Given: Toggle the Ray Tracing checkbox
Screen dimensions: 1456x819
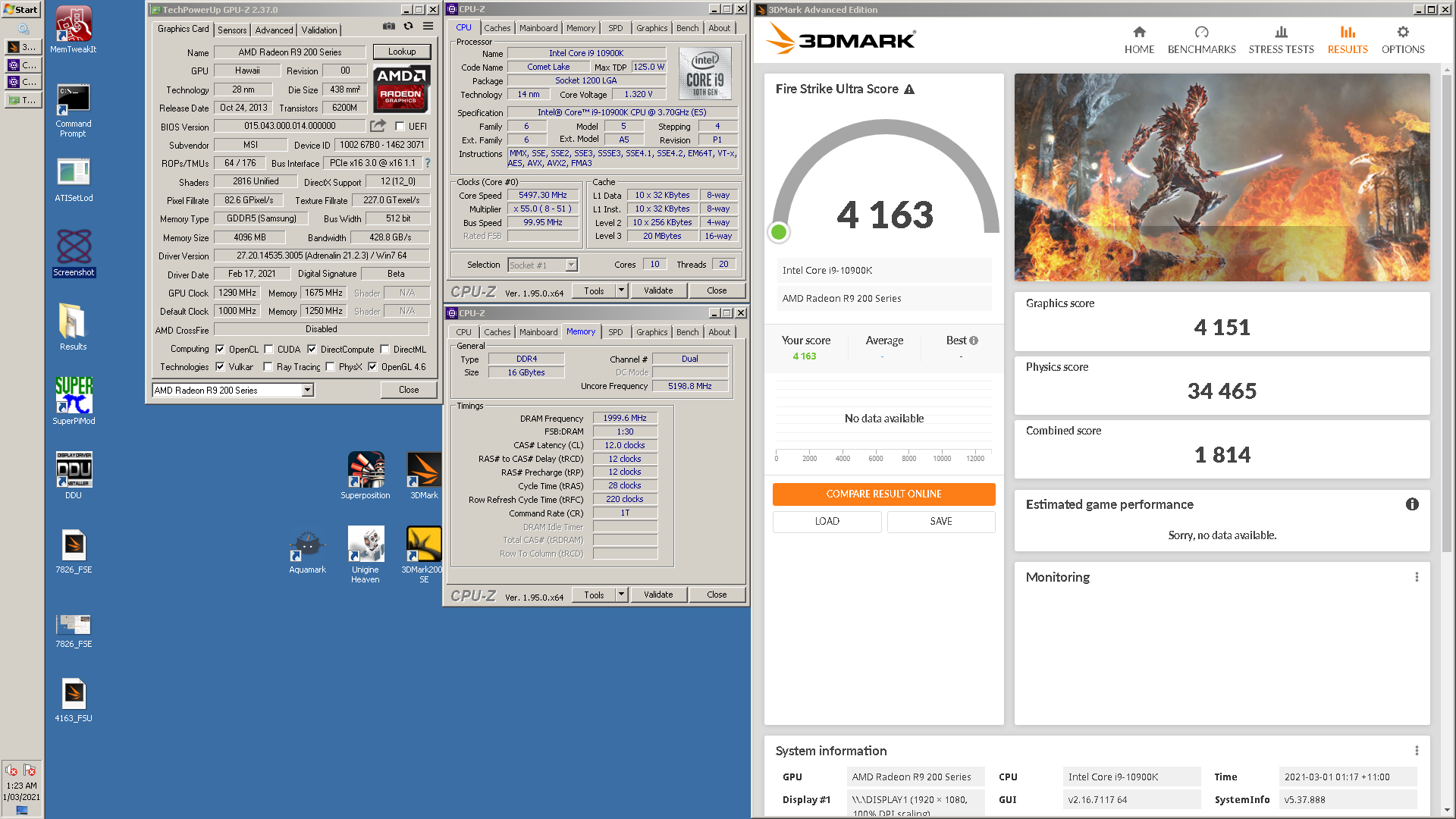Looking at the screenshot, I should coord(268,367).
